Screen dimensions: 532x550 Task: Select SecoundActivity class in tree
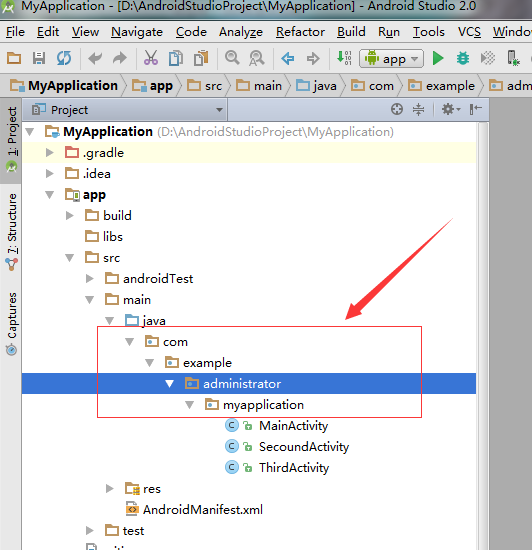tap(287, 447)
